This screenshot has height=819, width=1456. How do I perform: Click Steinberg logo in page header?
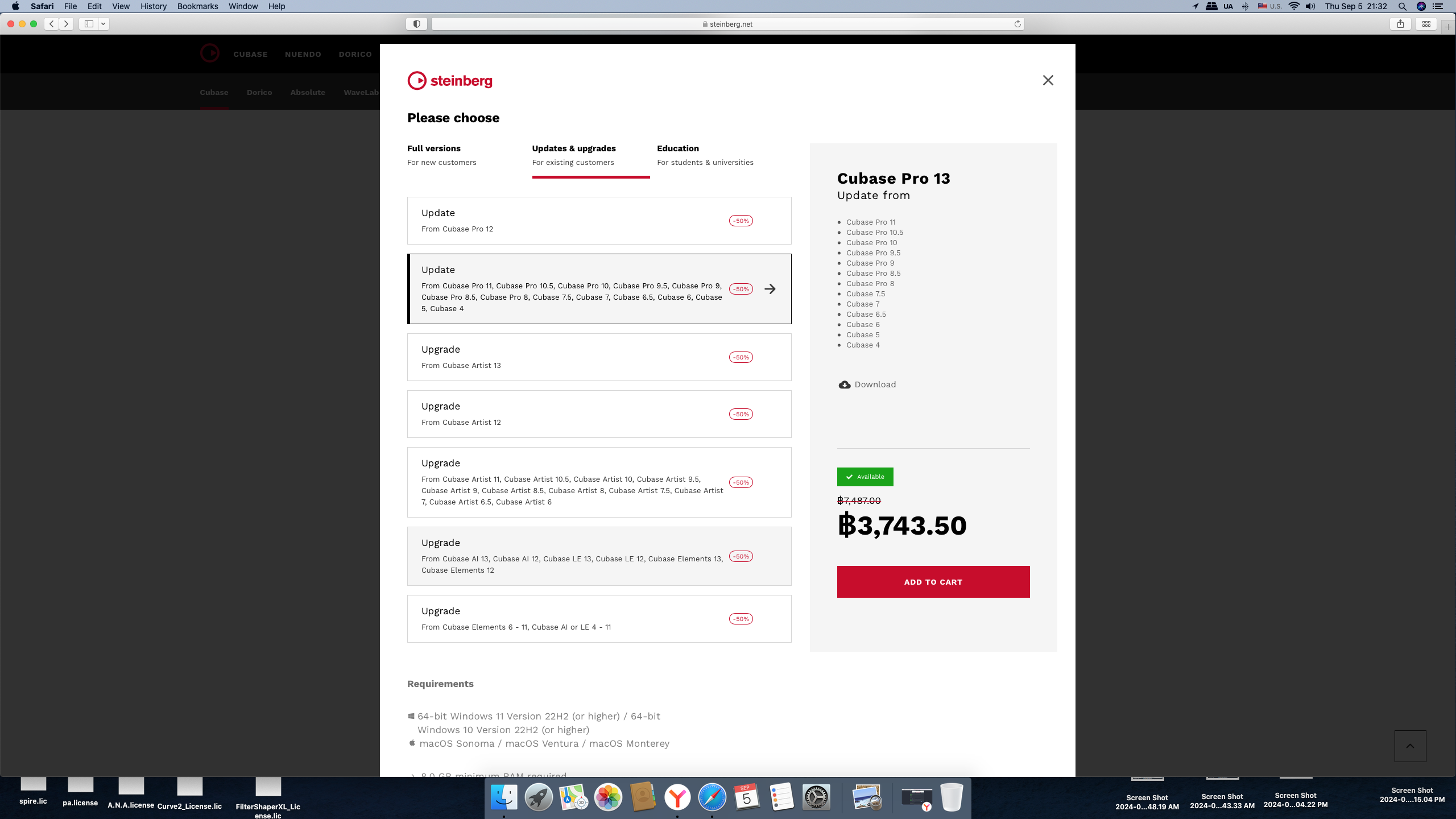(209, 53)
